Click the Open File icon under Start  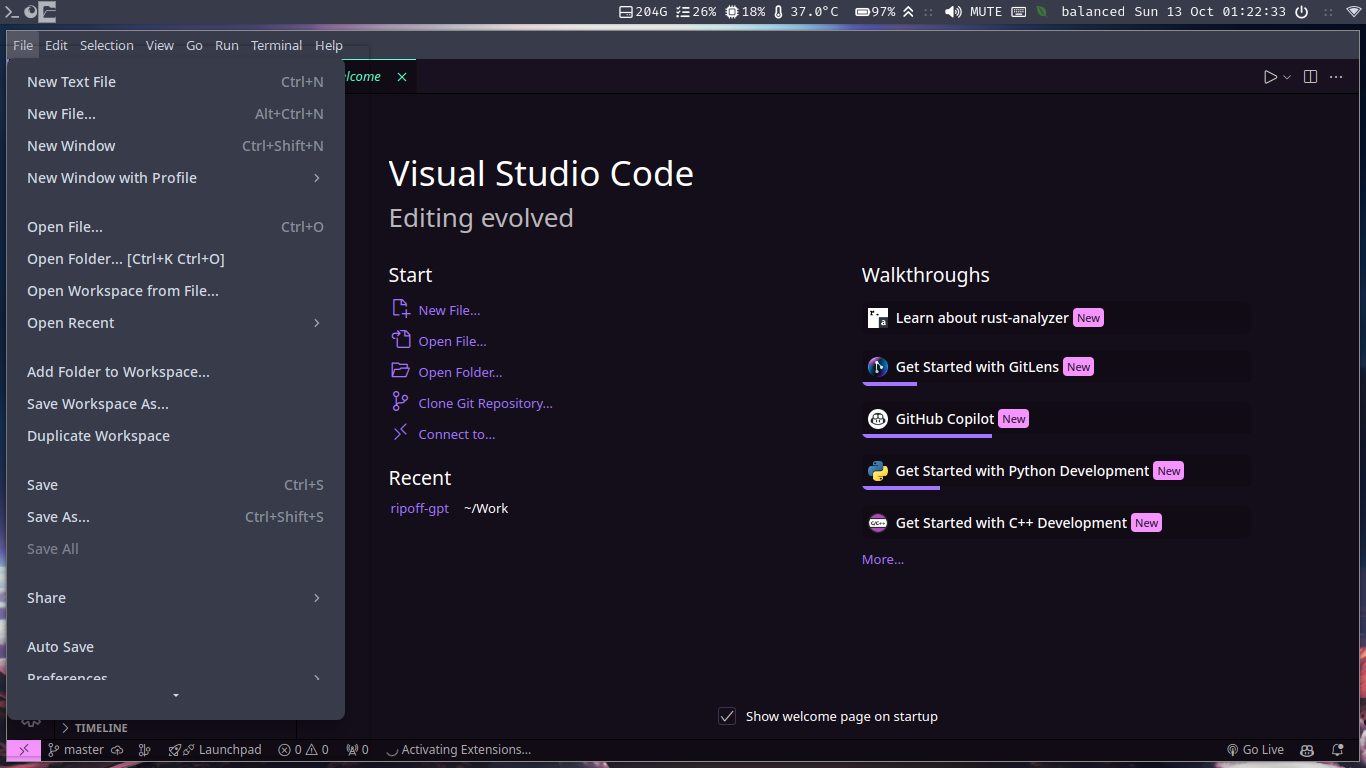point(400,340)
